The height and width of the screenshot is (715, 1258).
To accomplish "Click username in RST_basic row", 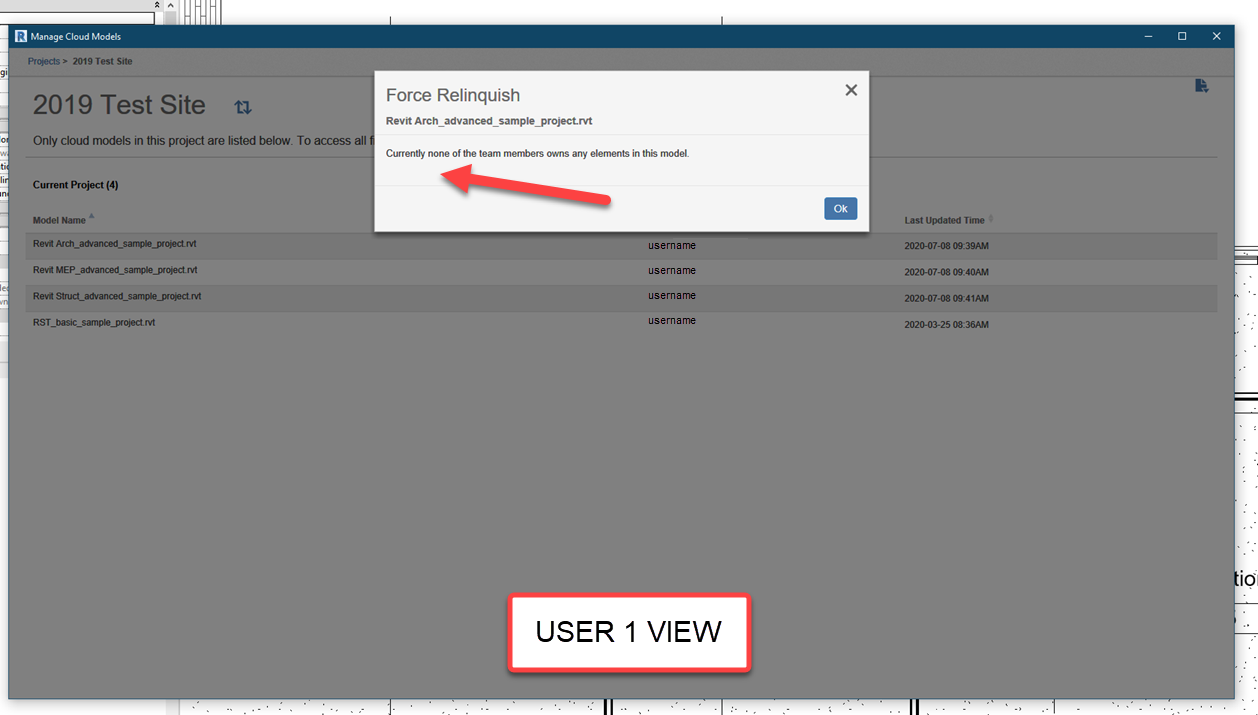I will (672, 321).
